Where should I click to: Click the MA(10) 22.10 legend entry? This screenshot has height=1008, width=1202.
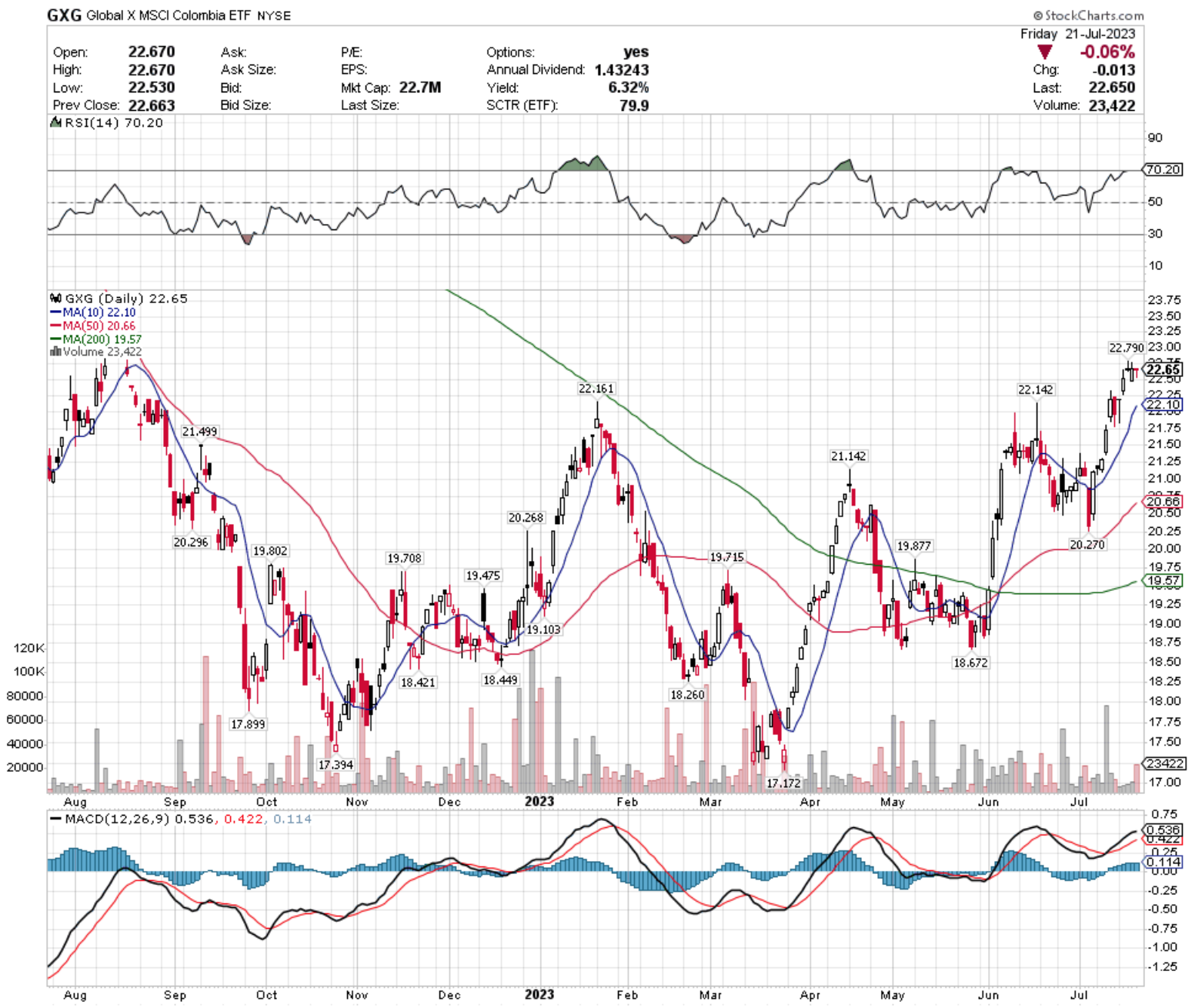(x=93, y=312)
